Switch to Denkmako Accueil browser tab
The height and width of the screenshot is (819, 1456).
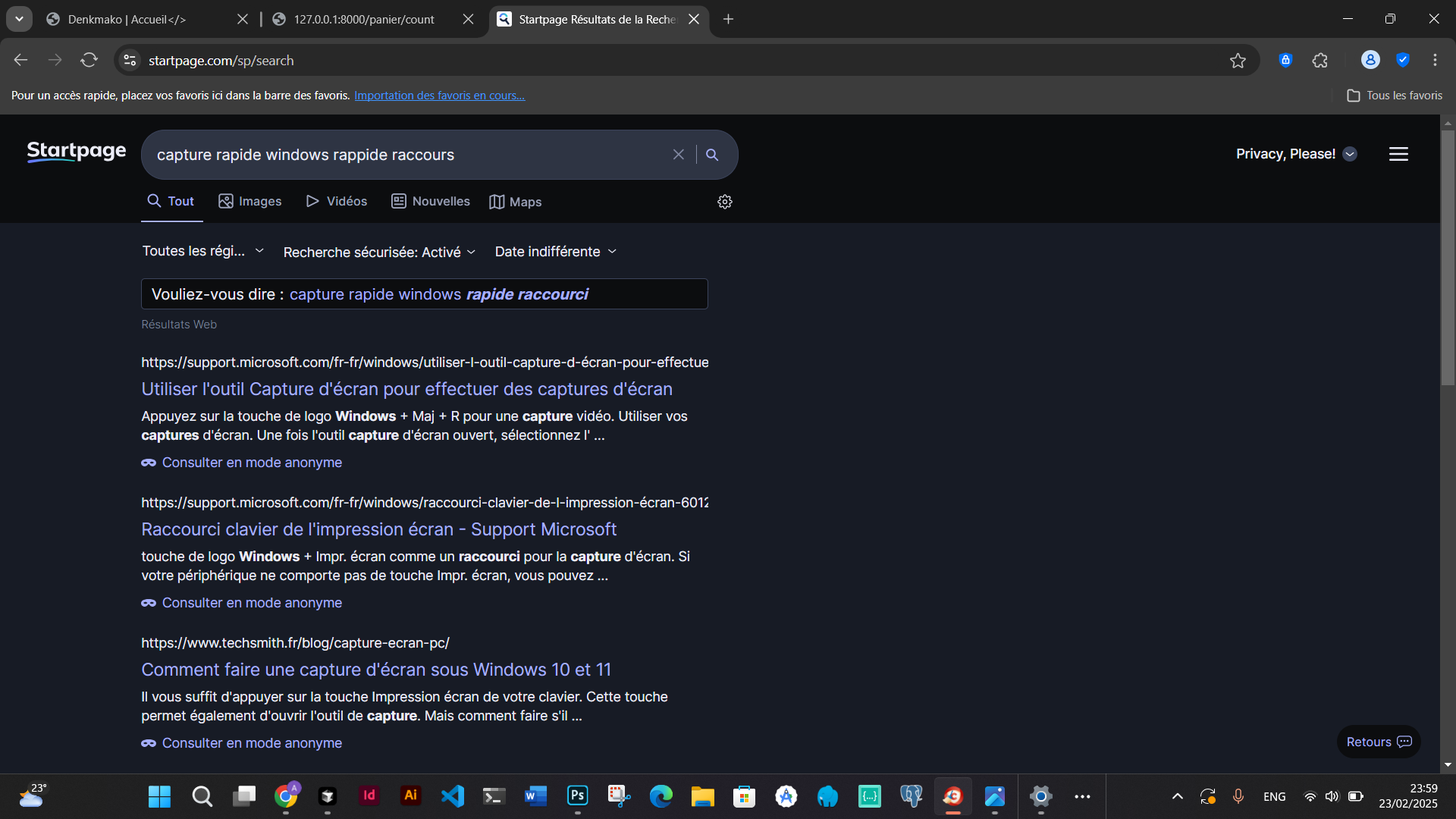(x=136, y=19)
